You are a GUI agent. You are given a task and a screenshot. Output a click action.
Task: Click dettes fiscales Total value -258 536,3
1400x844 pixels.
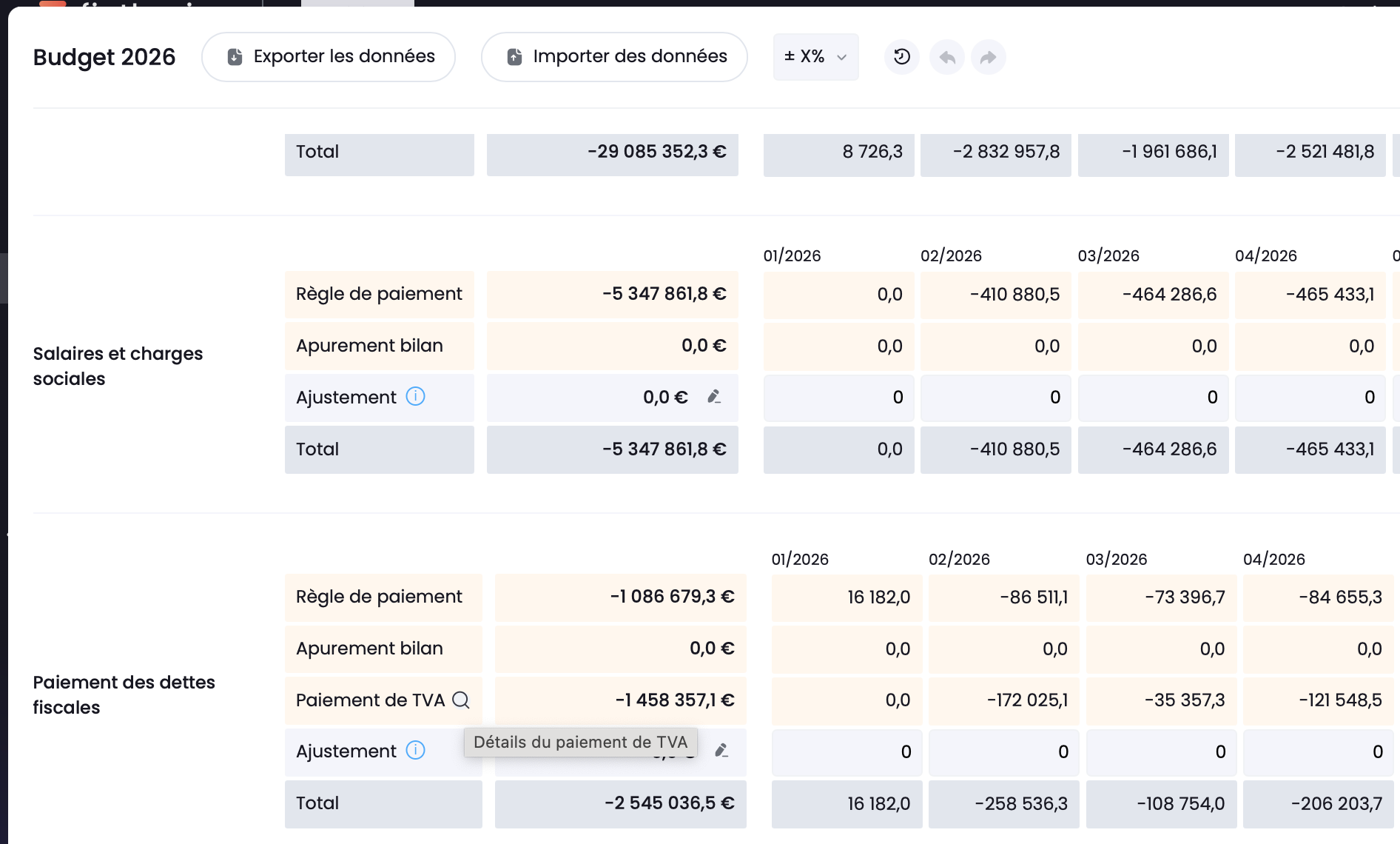tap(1004, 804)
